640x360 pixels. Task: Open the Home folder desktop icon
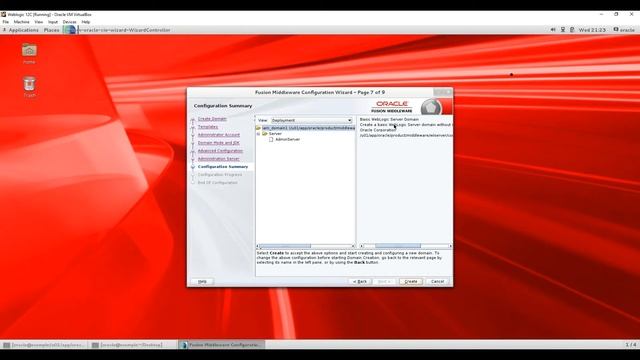point(29,53)
